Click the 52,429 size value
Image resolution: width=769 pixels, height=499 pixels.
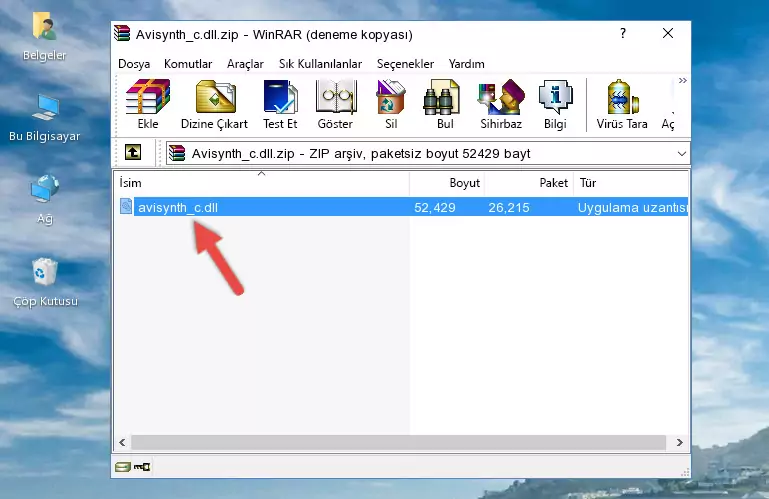(x=435, y=208)
